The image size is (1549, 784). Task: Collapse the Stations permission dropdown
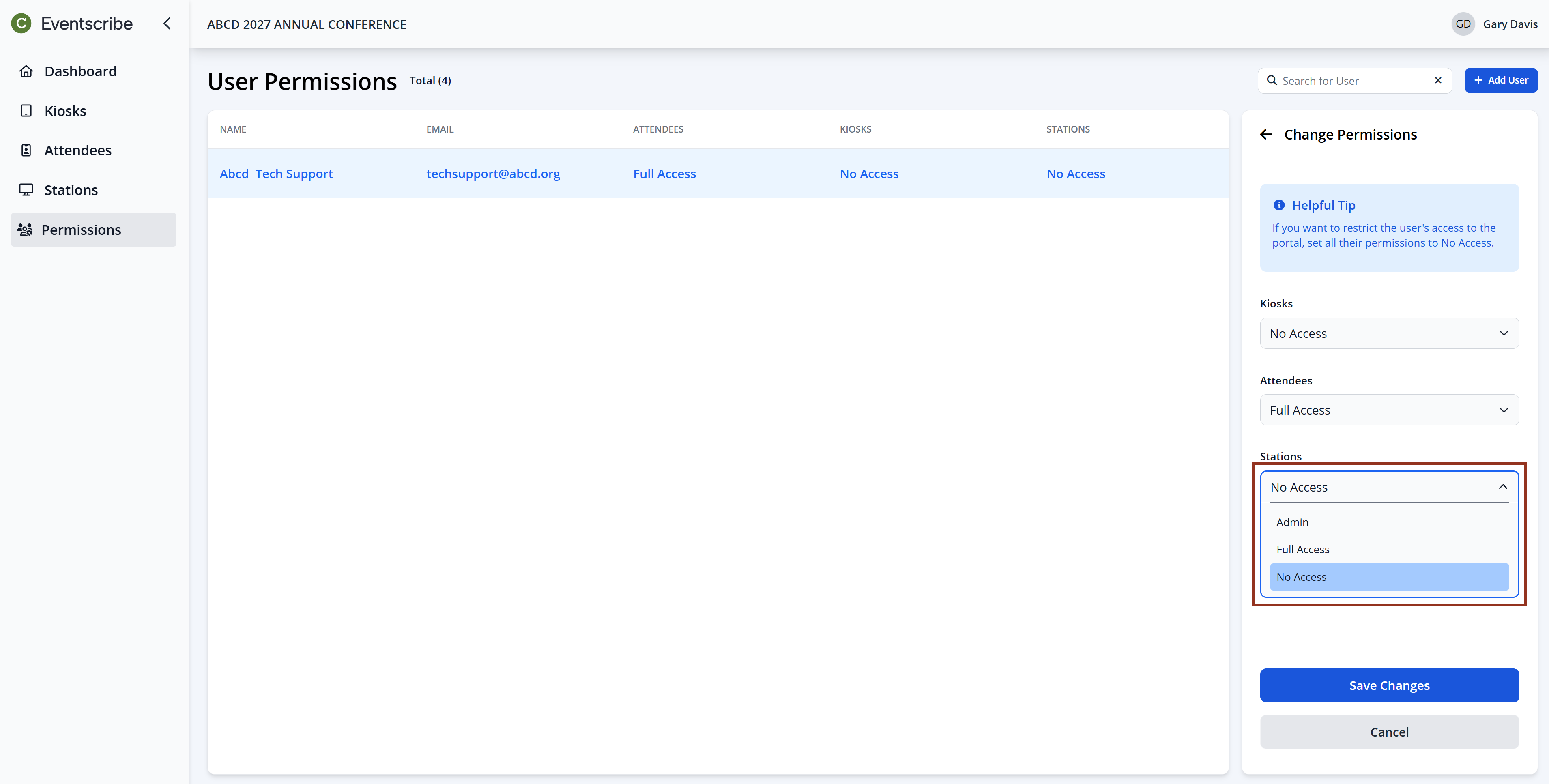pos(1503,487)
